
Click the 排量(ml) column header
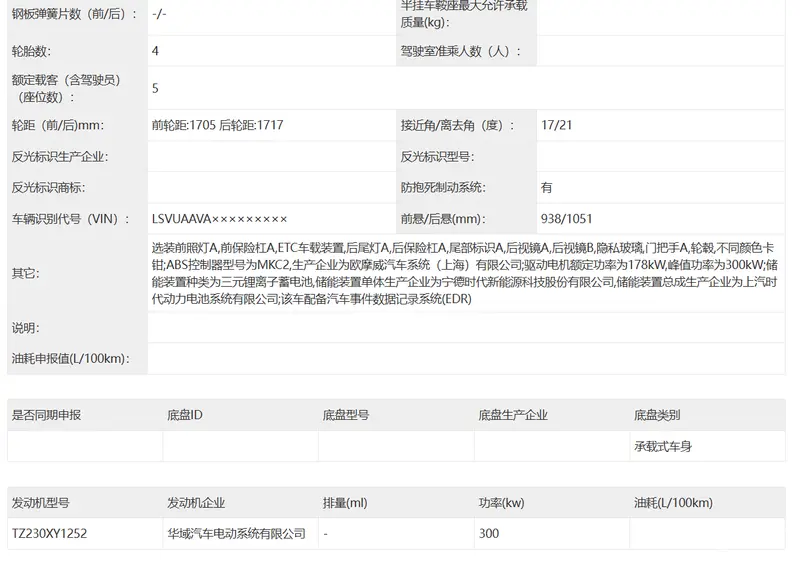[346, 503]
